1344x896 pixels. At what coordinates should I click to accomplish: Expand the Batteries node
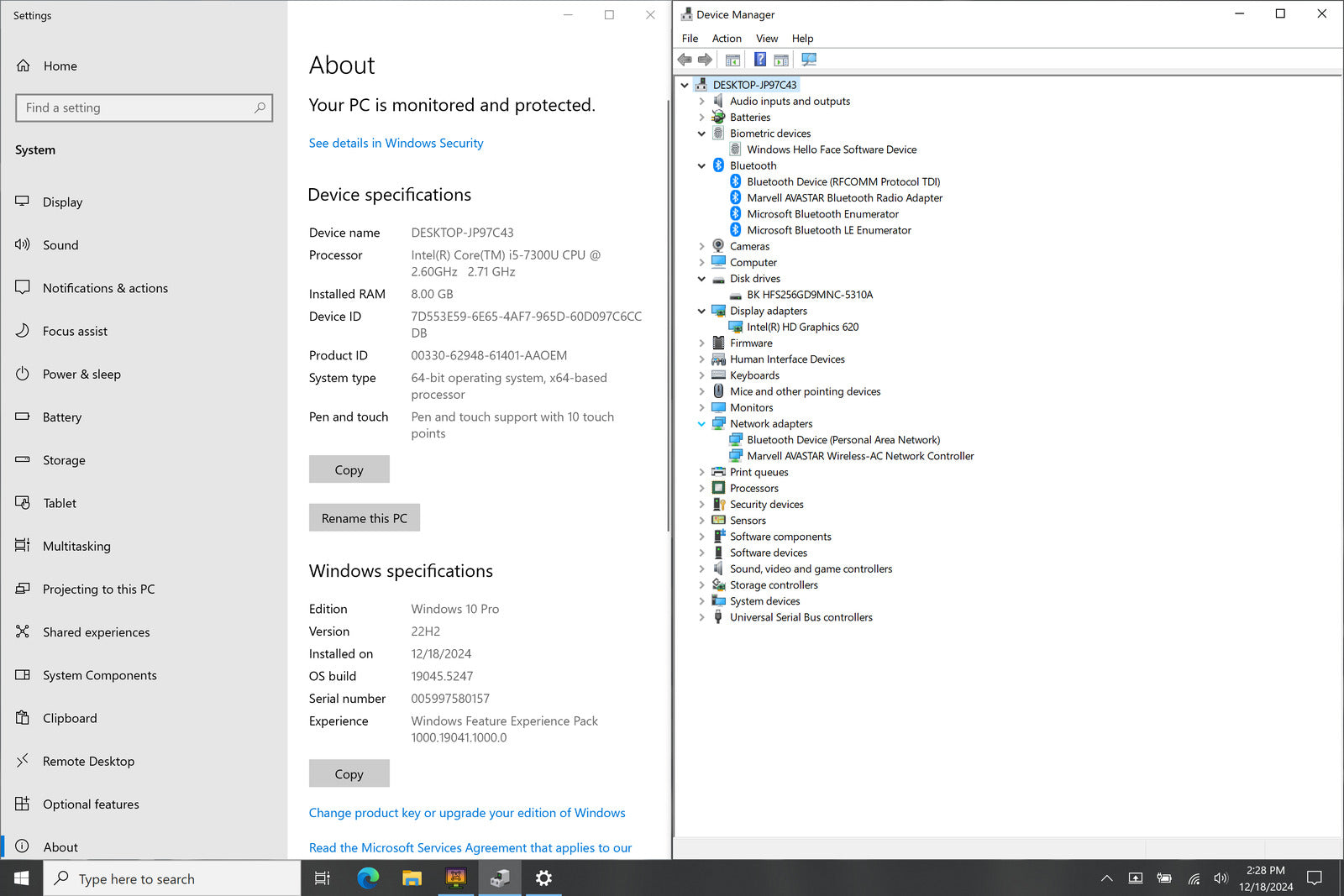[701, 118]
